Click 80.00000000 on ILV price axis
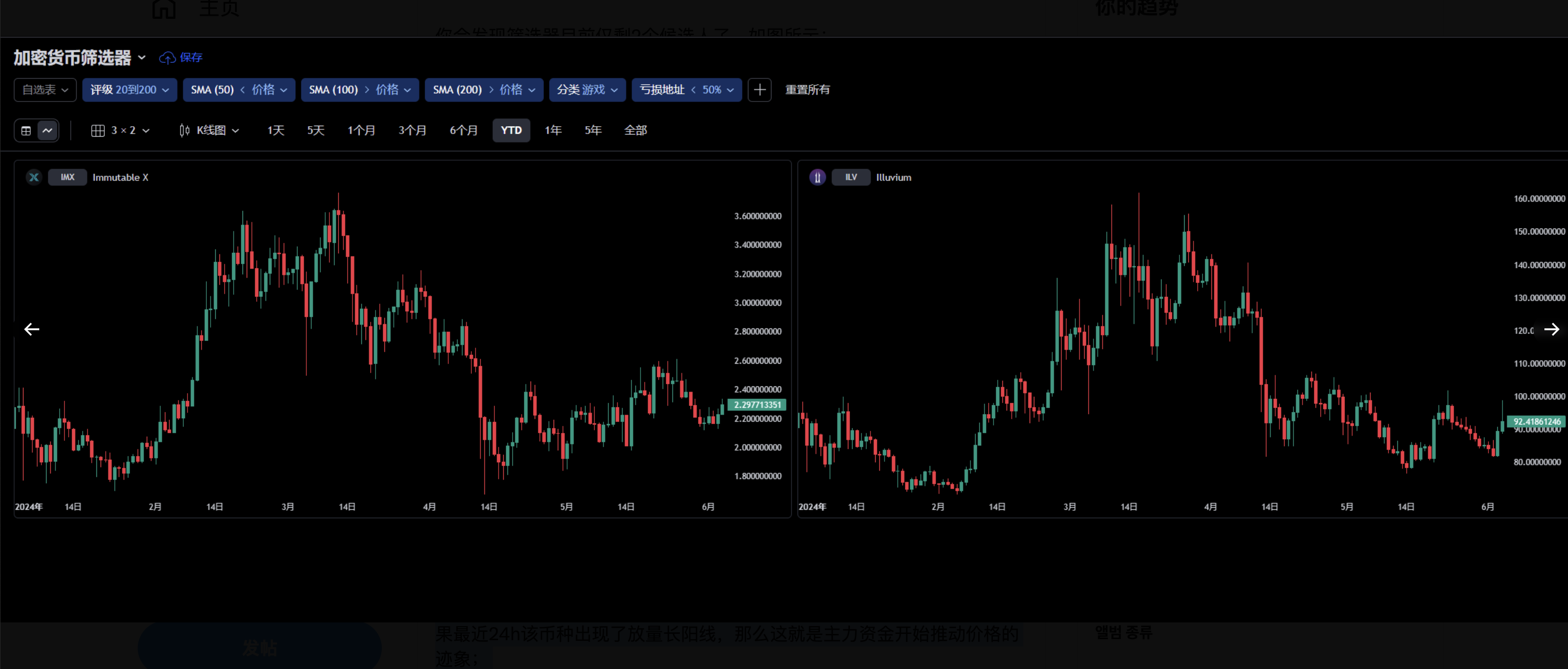Screen dimensions: 1568x669 coord(1537,462)
